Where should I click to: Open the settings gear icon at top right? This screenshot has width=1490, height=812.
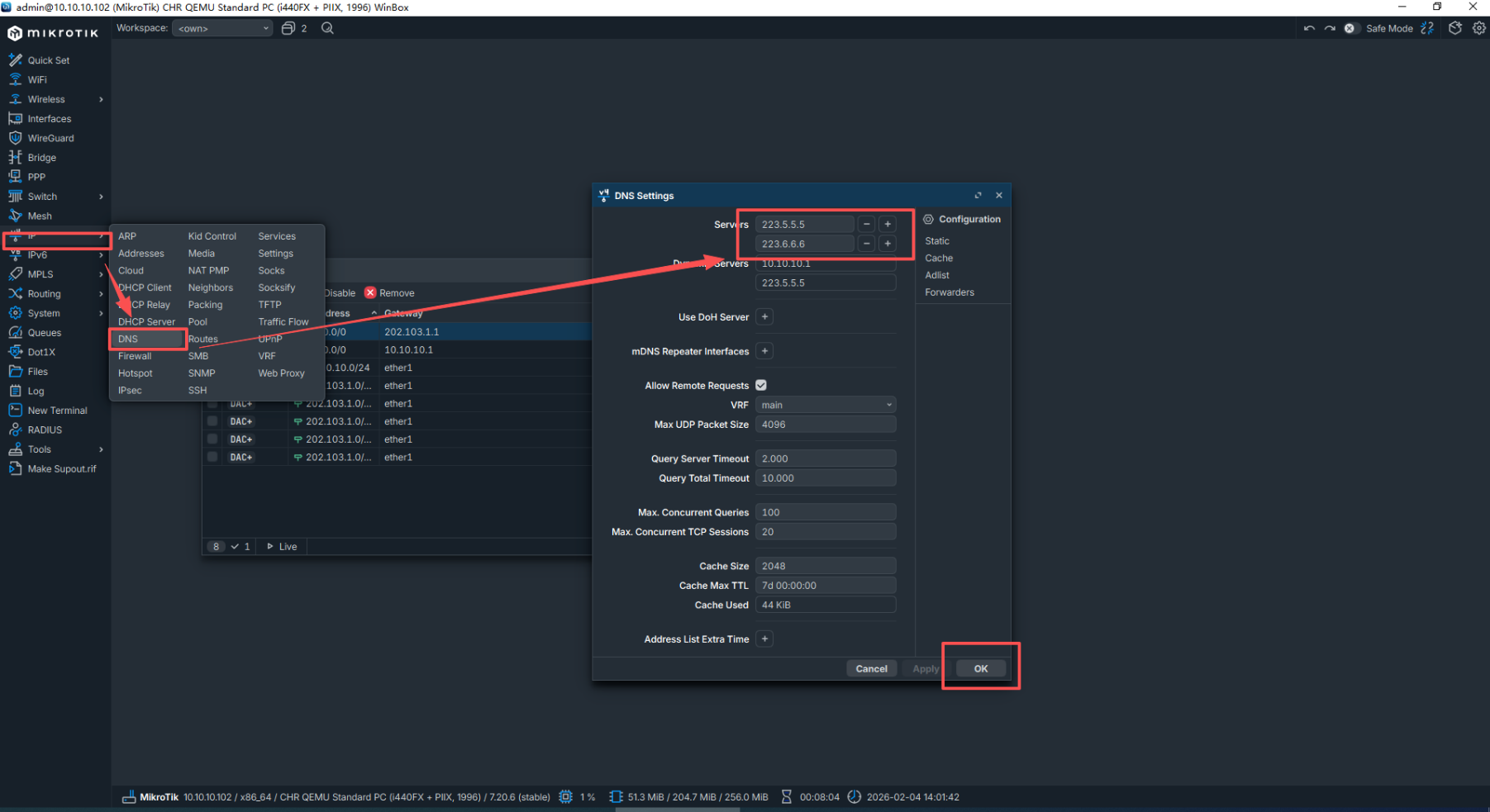point(1478,28)
